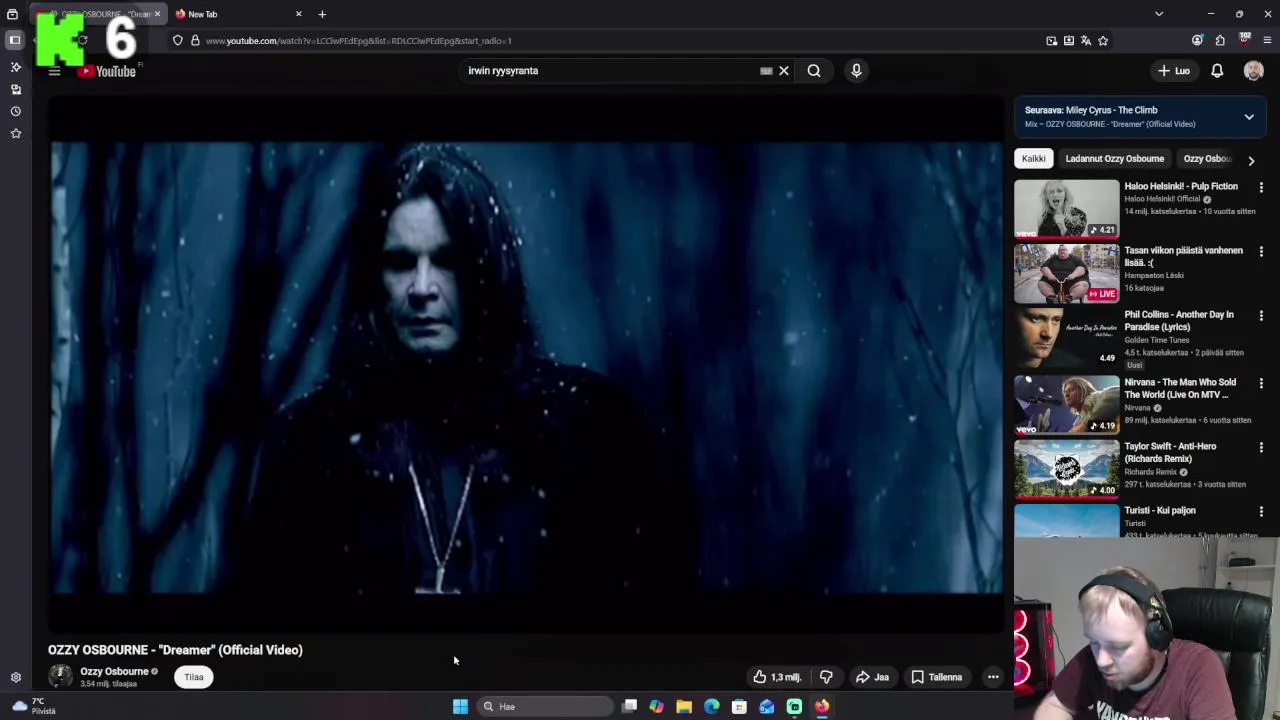This screenshot has height=720, width=1280.
Task: Open Ozzy Osbourne channel avatar
Action: click(60, 677)
